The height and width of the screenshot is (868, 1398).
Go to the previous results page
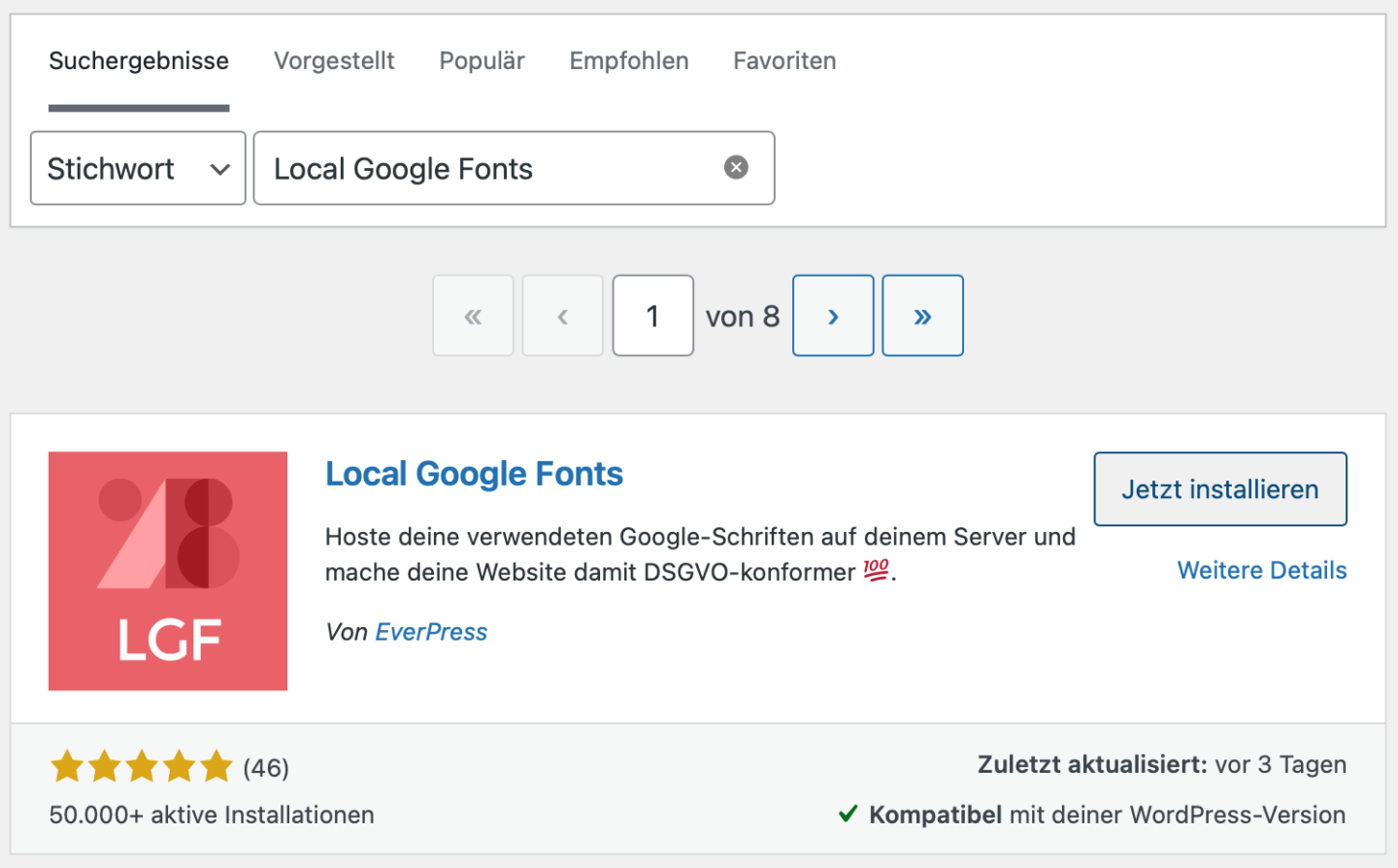[x=562, y=316]
